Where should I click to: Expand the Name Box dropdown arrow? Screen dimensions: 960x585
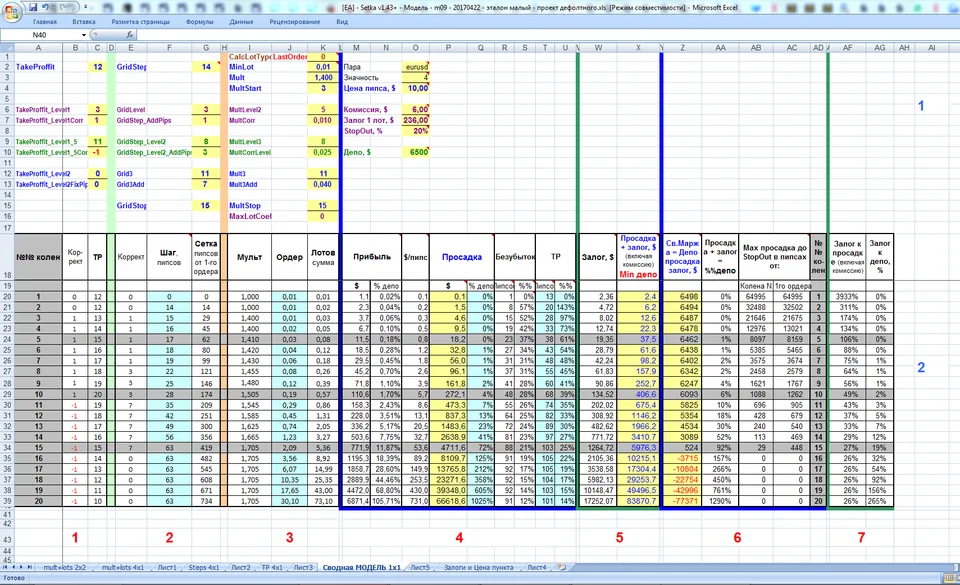coord(83,35)
